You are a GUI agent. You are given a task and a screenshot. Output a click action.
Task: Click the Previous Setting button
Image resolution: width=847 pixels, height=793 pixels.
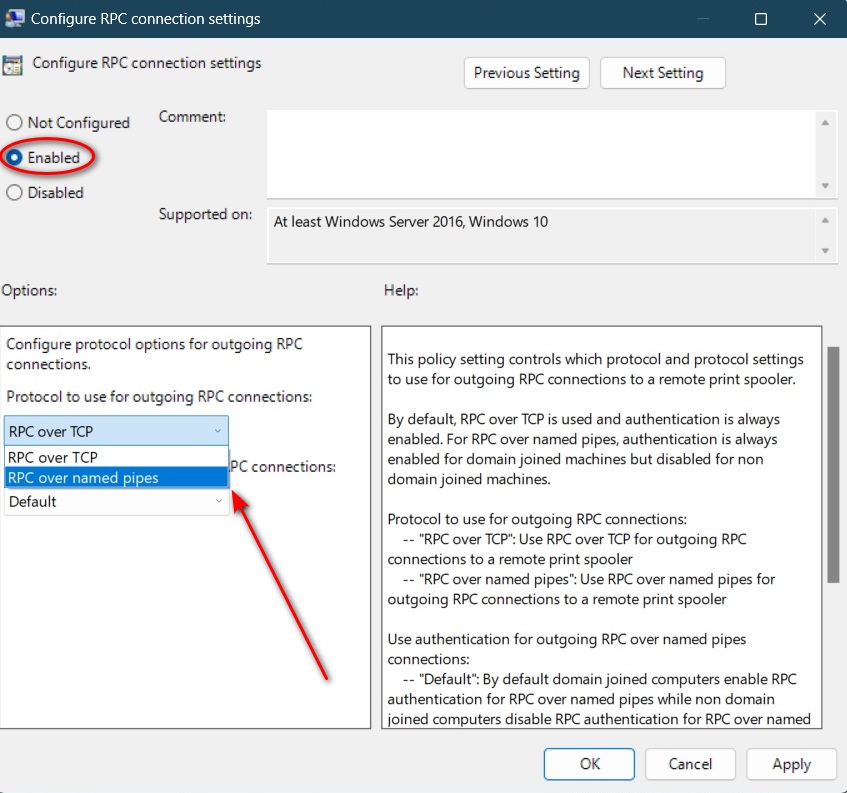point(526,73)
